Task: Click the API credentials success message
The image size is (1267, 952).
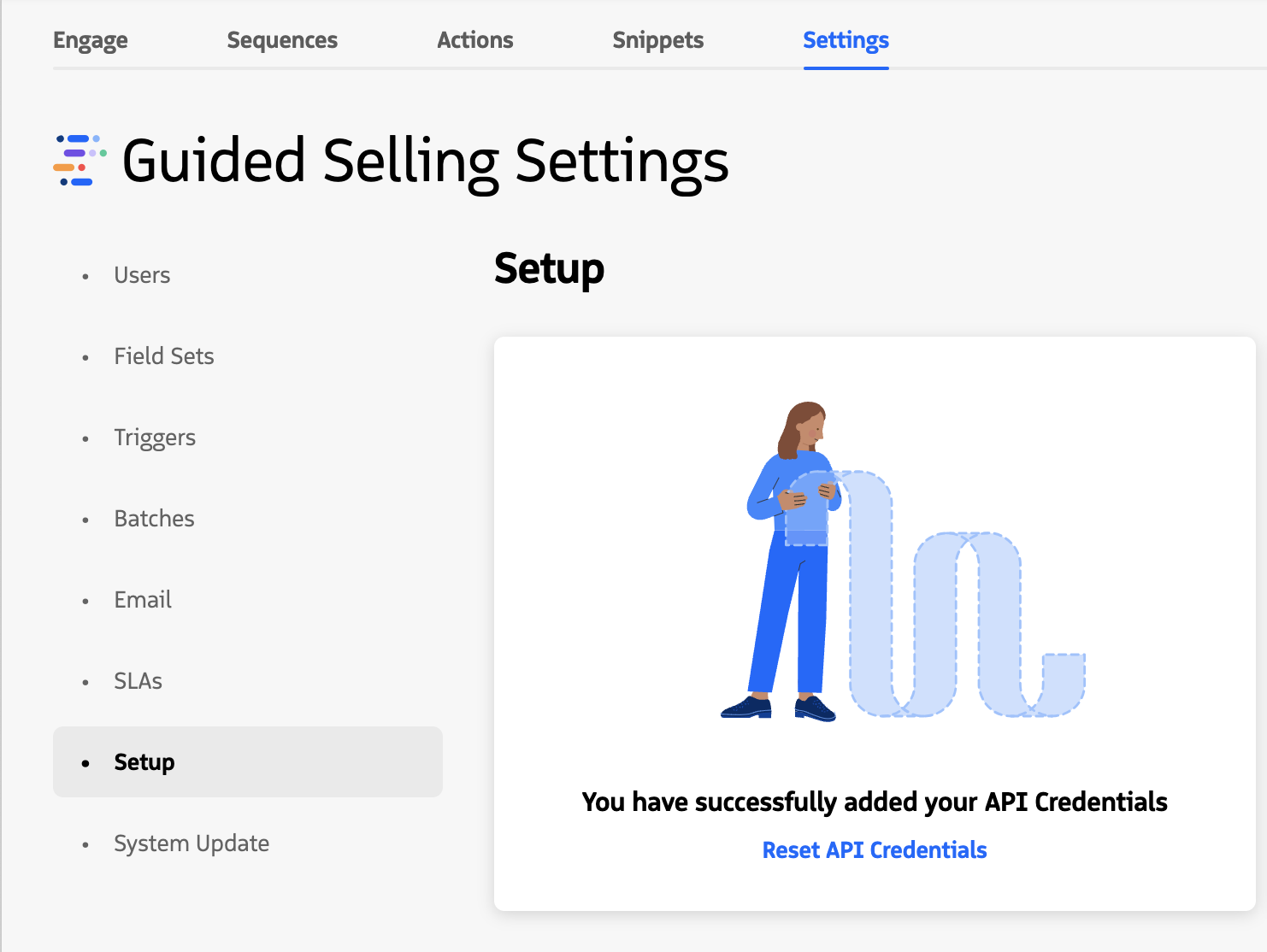Action: coord(875,802)
